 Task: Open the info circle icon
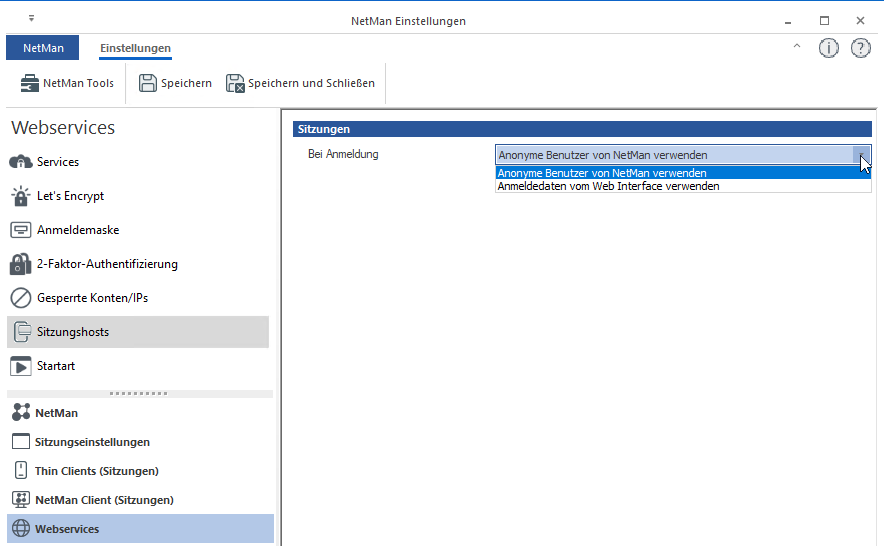(828, 49)
